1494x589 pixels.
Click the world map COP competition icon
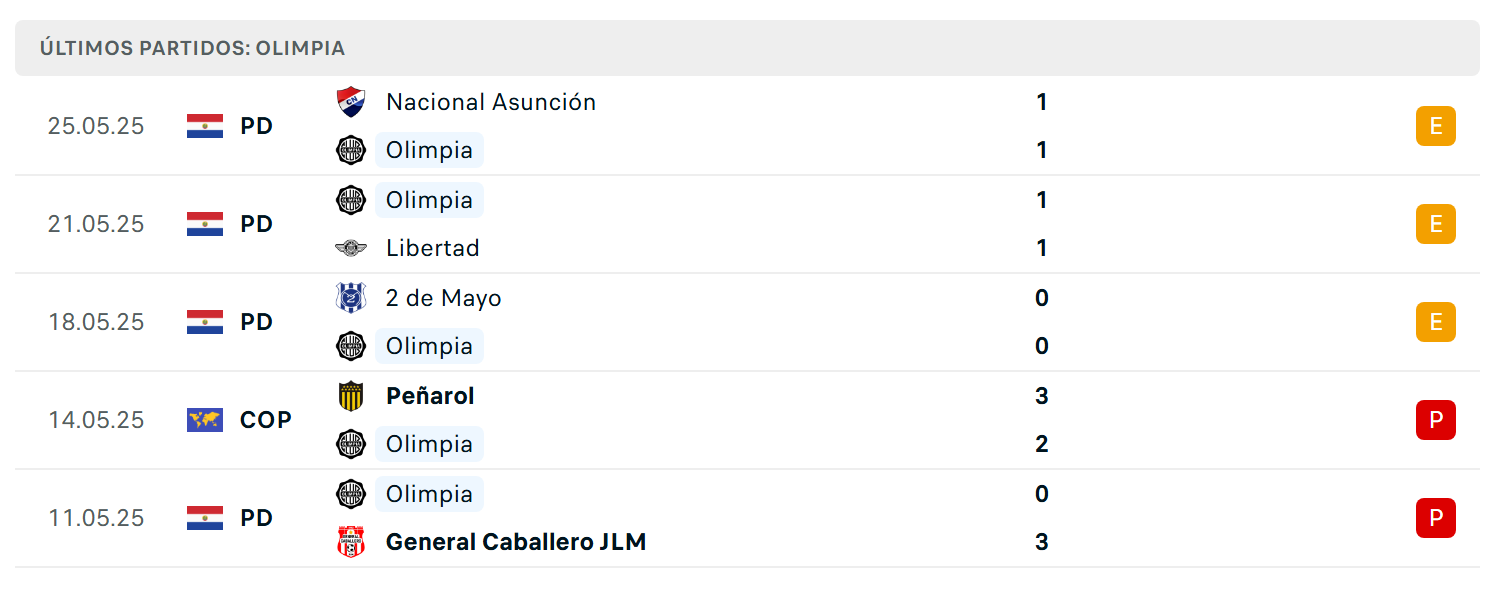(205, 420)
